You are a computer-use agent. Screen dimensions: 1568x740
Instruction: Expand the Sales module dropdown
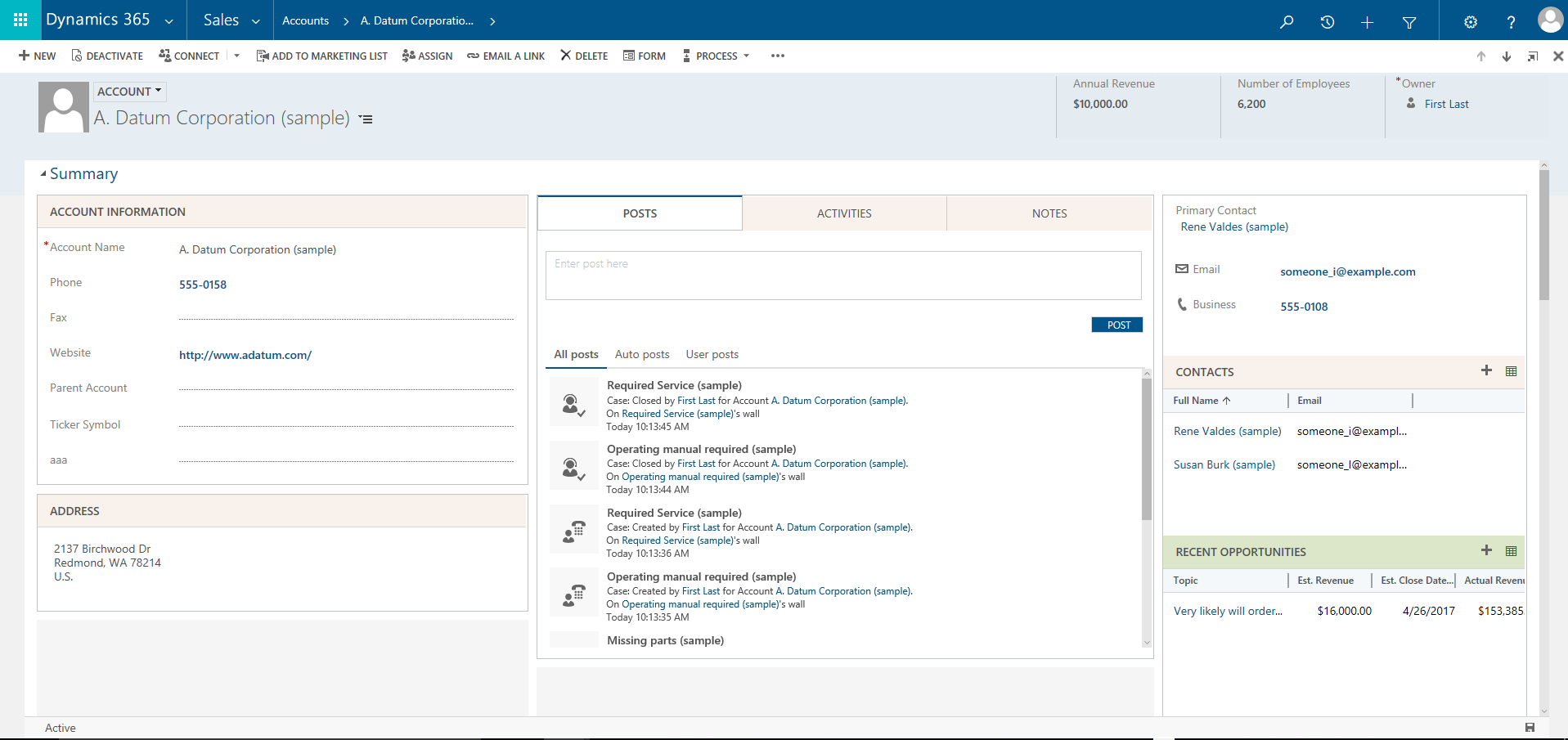(x=231, y=20)
